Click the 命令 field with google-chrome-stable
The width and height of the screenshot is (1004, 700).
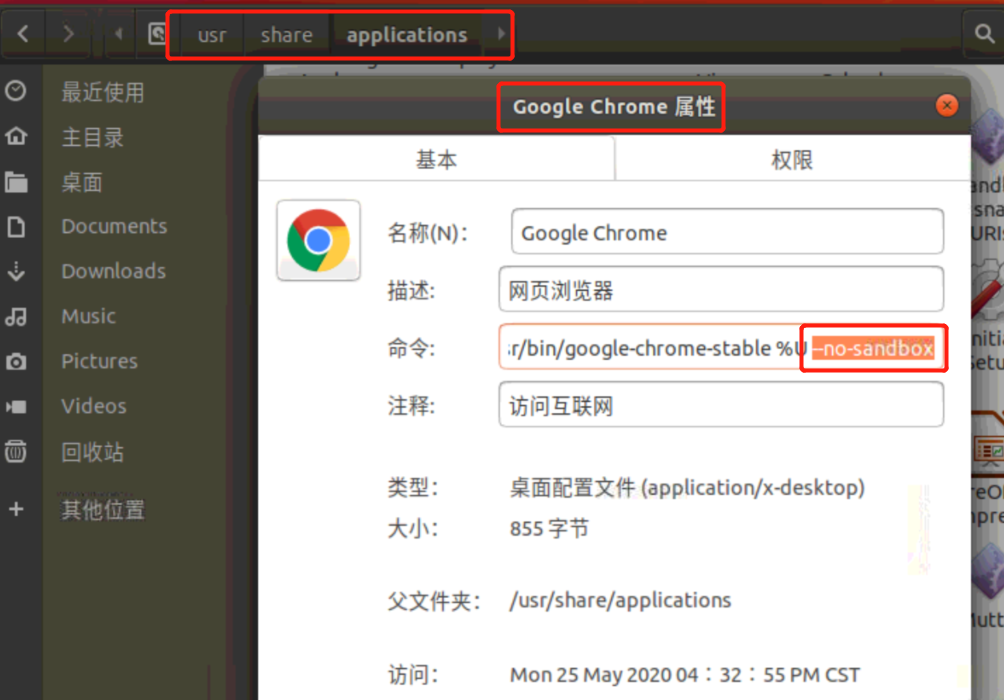tap(721, 347)
